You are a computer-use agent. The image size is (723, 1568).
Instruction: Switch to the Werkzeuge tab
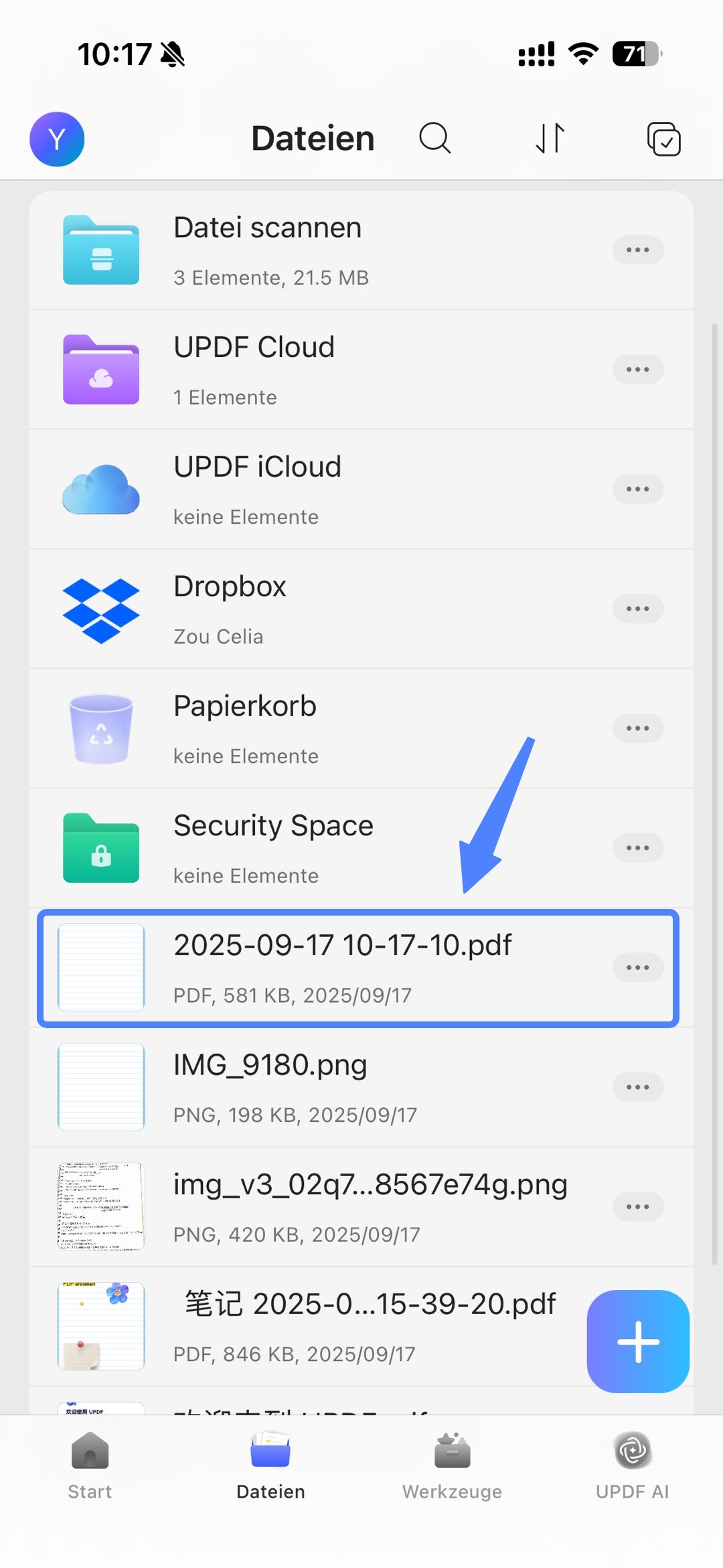coord(452,1466)
